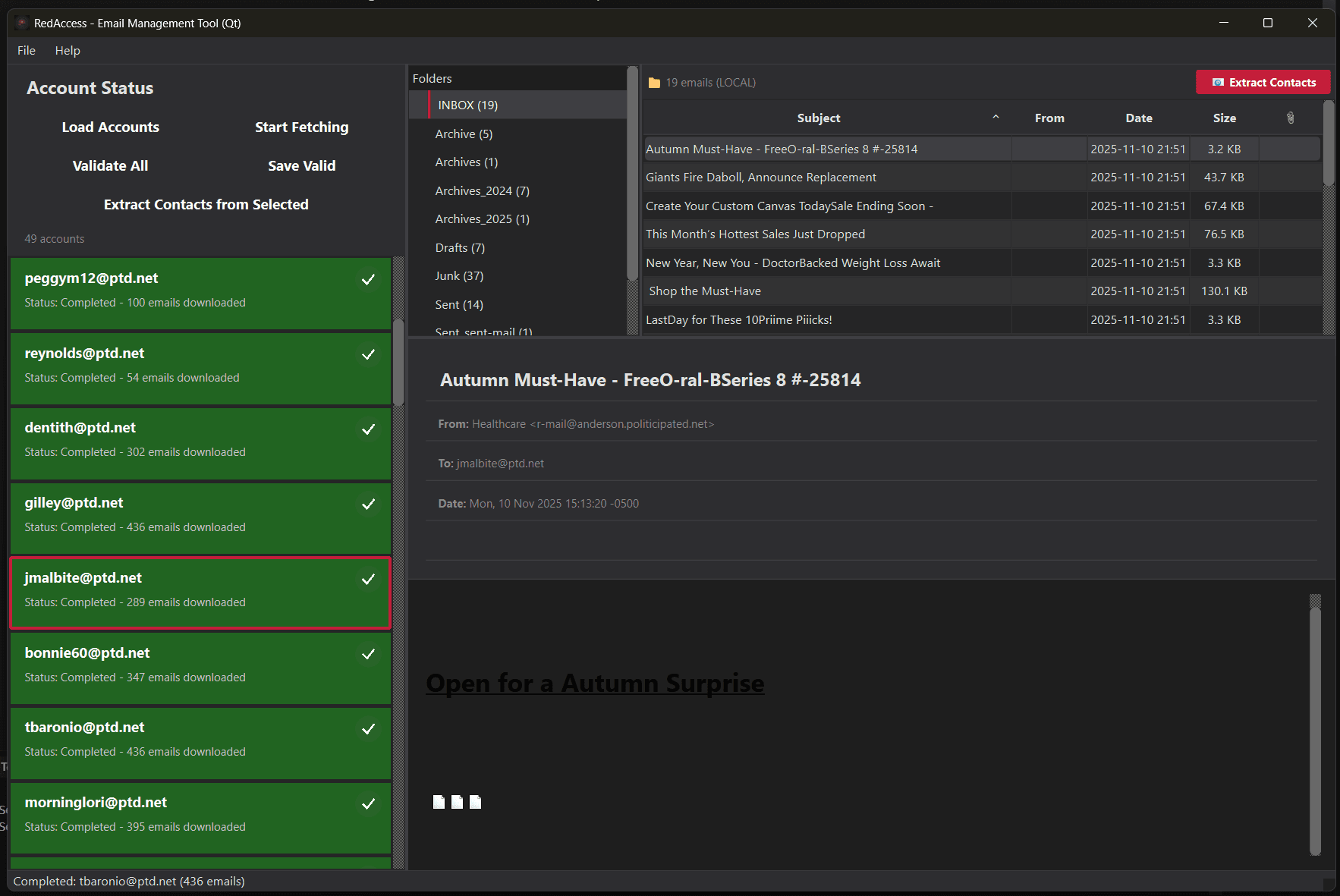Open the Help menu
The width and height of the screenshot is (1340, 896).
pyautogui.click(x=68, y=50)
